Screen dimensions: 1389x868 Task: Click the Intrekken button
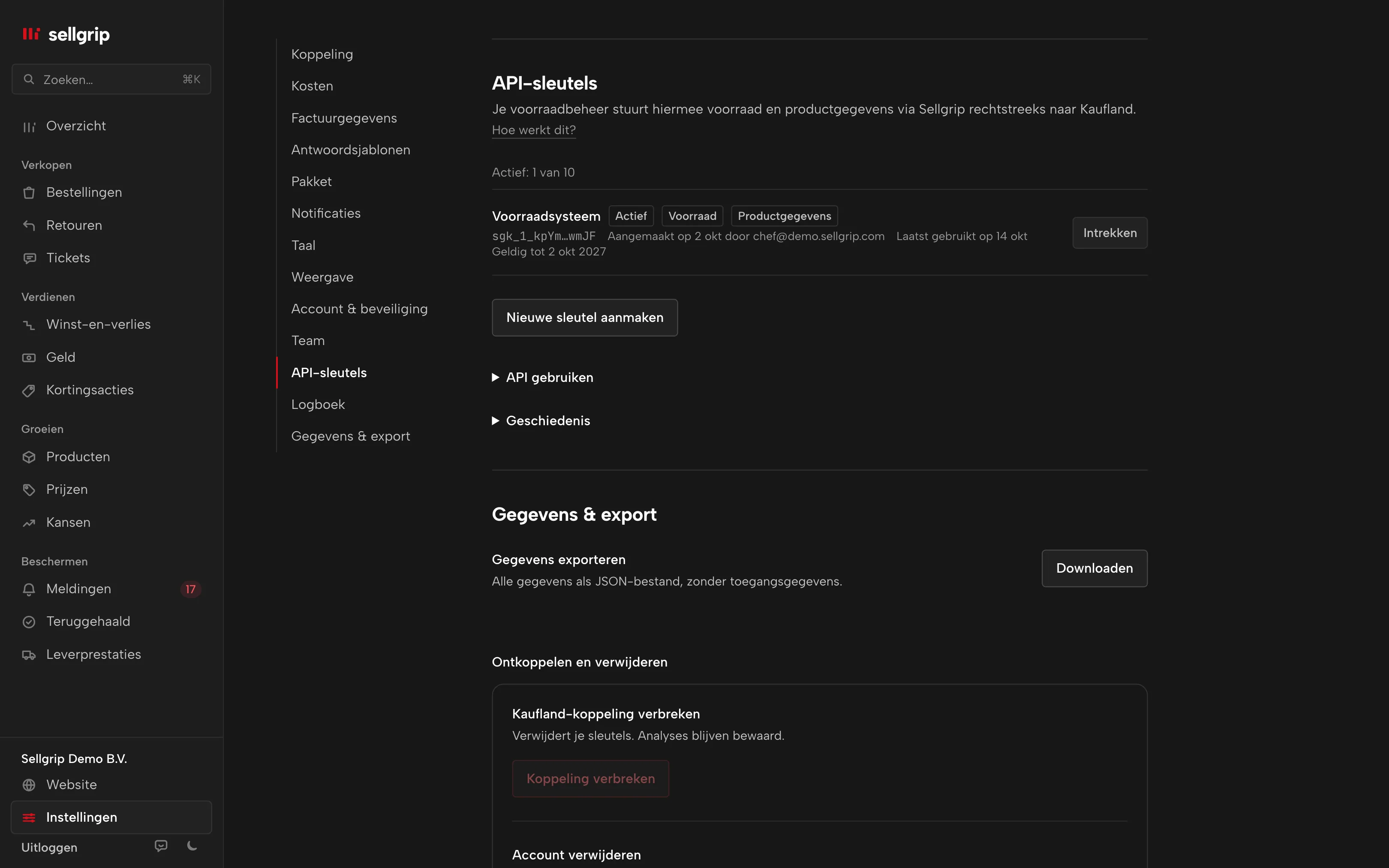[1110, 232]
